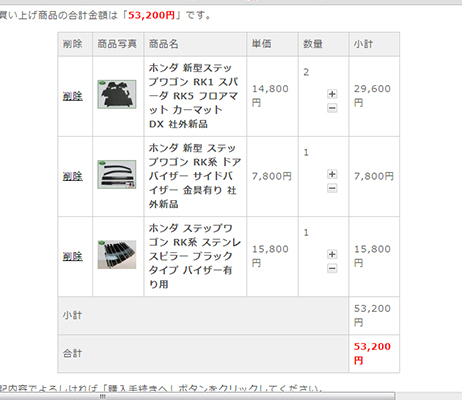This screenshot has width=462, height=400.
Task: Click the stainless pillar product name text
Action: [195, 256]
